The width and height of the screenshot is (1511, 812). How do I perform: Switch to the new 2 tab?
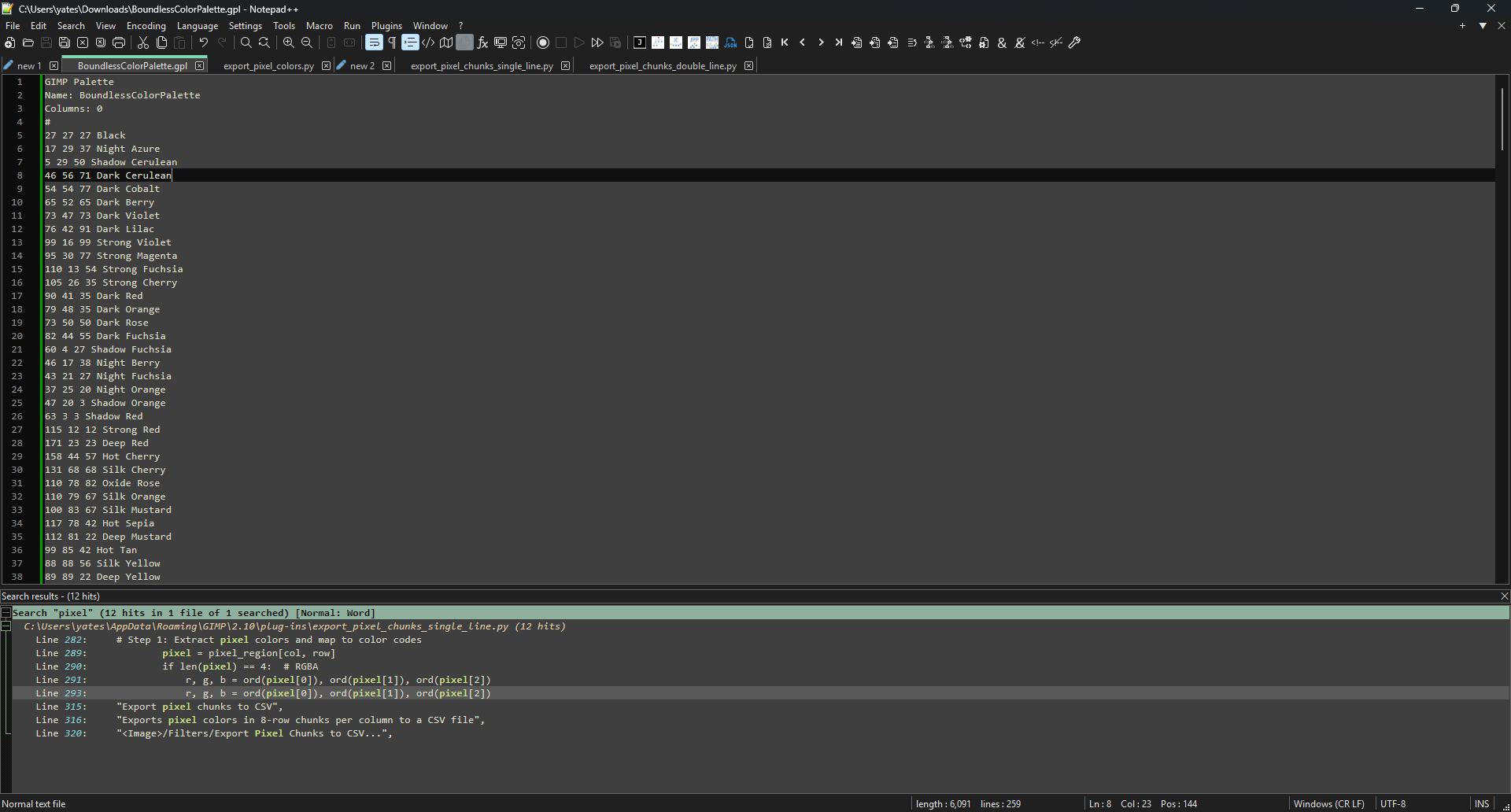pyautogui.click(x=362, y=66)
